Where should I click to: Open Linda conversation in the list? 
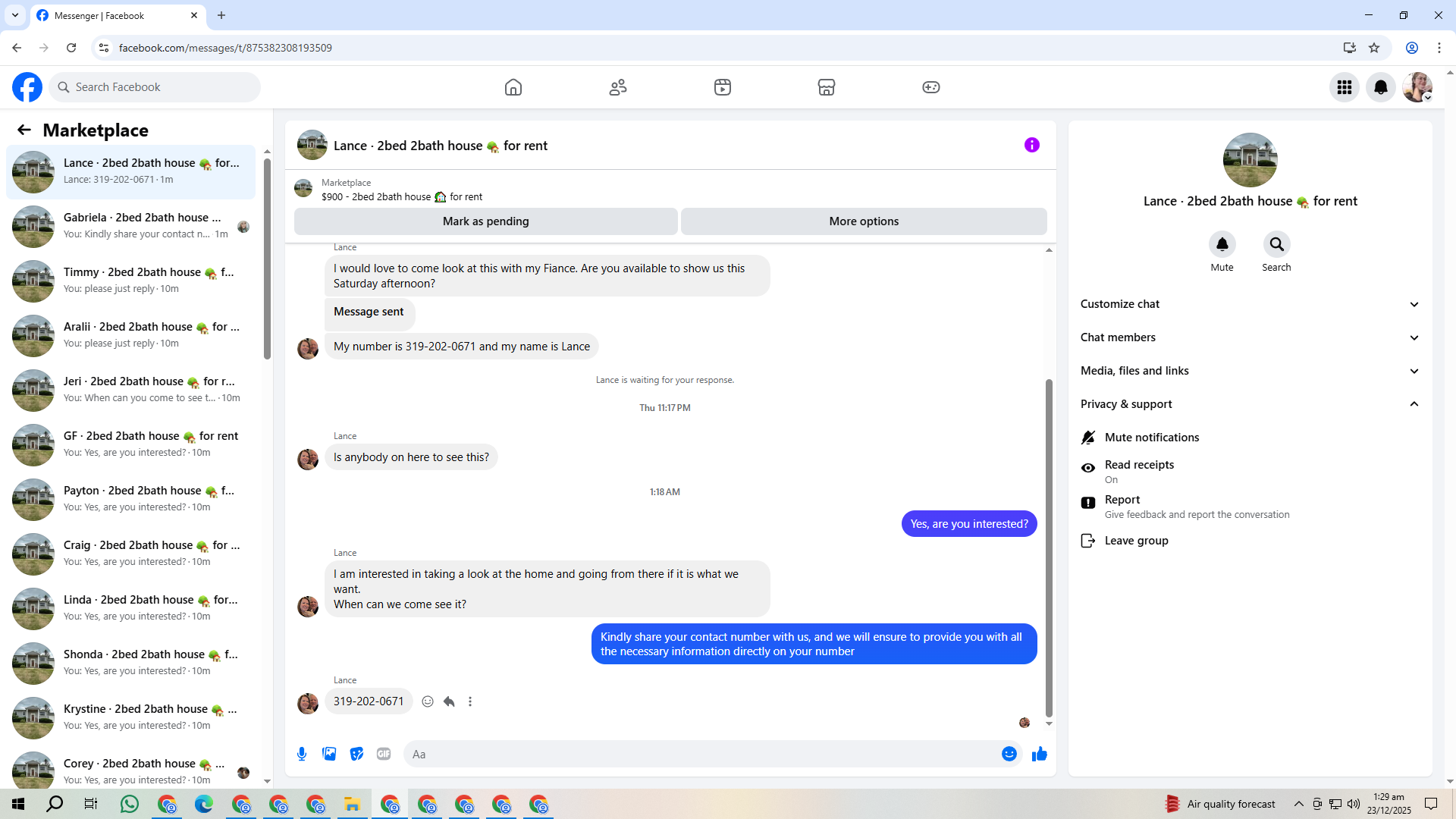pyautogui.click(x=131, y=609)
